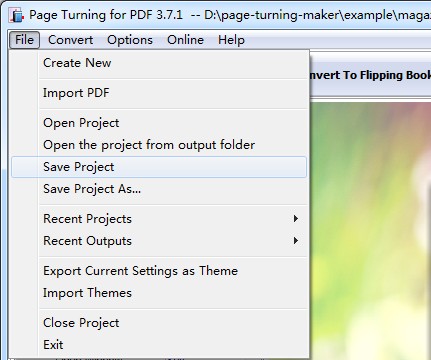Open the Online menu

tap(185, 40)
